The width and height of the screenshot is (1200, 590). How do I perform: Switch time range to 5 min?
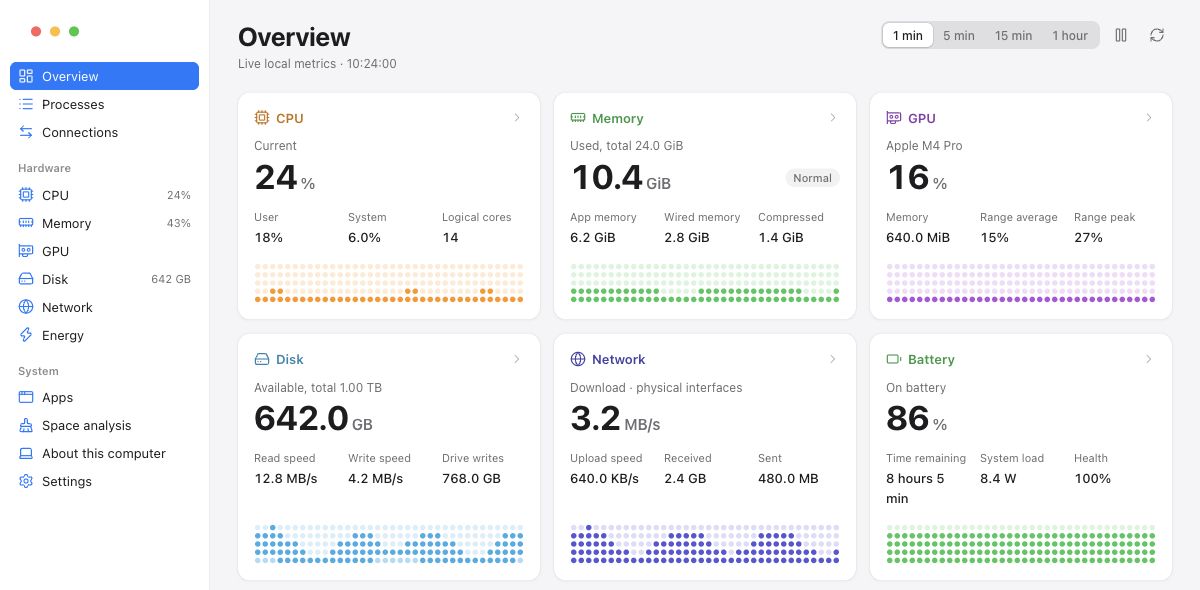coord(959,35)
